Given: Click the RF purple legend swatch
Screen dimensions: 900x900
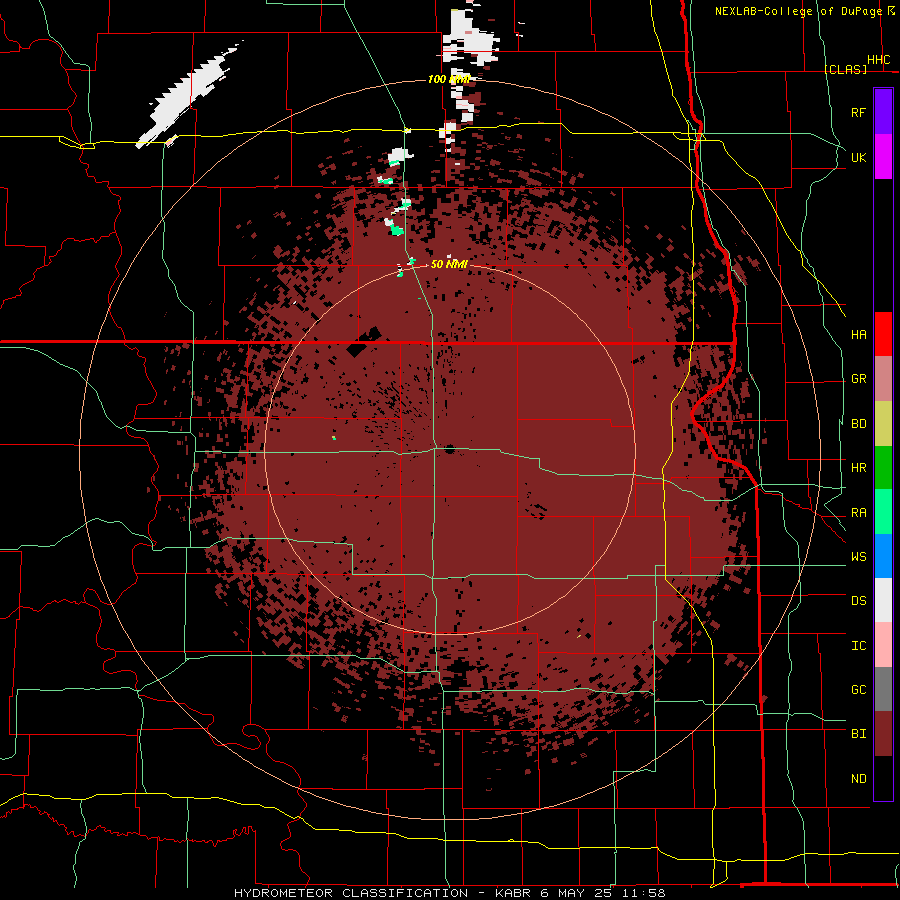Looking at the screenshot, I should [x=883, y=112].
